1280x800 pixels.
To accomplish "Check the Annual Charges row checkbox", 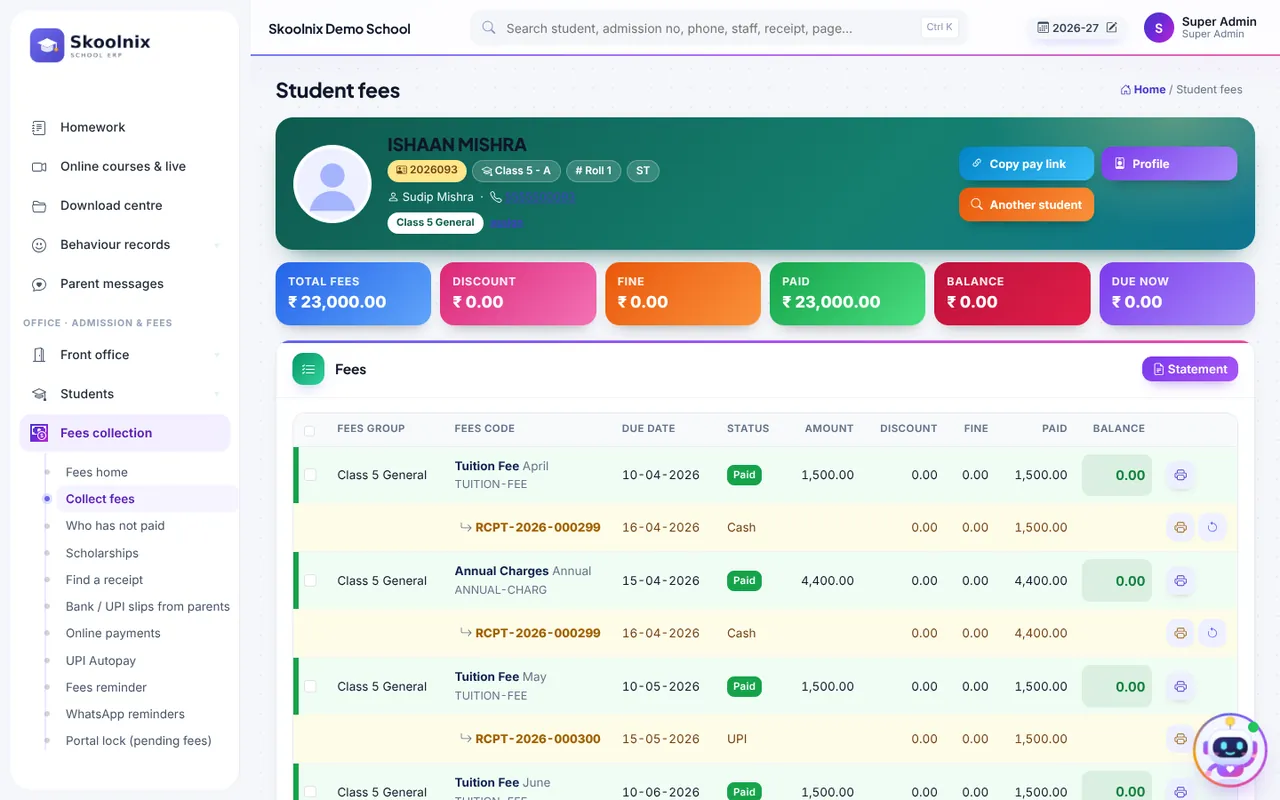I will (310, 581).
